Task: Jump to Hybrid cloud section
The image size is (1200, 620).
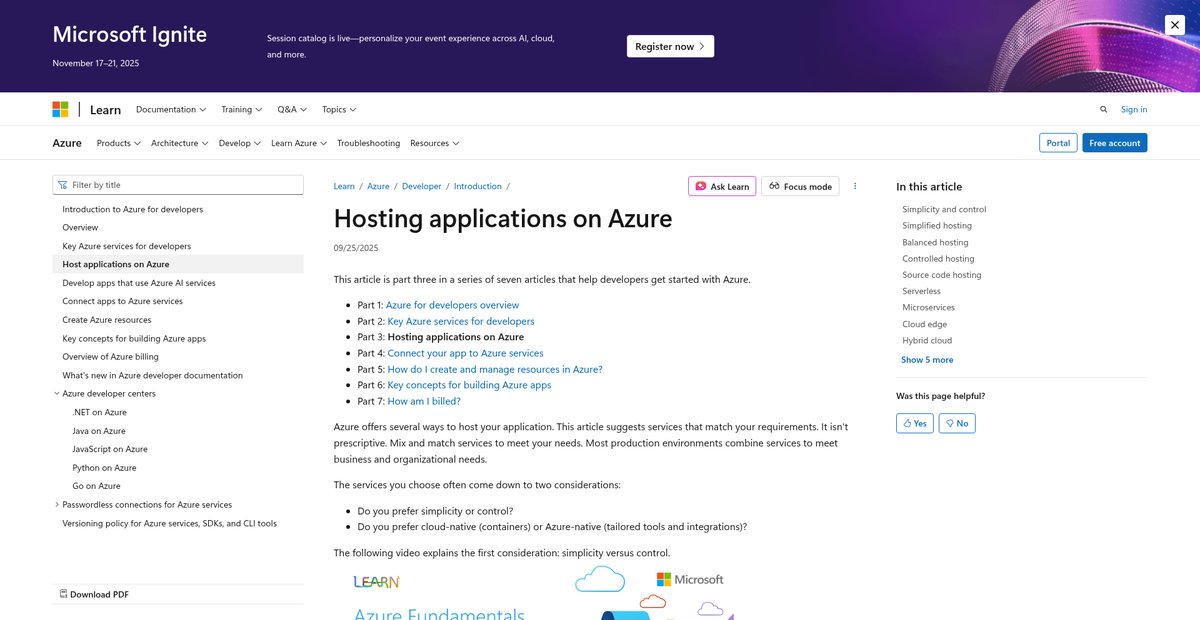Action: pyautogui.click(x=926, y=340)
